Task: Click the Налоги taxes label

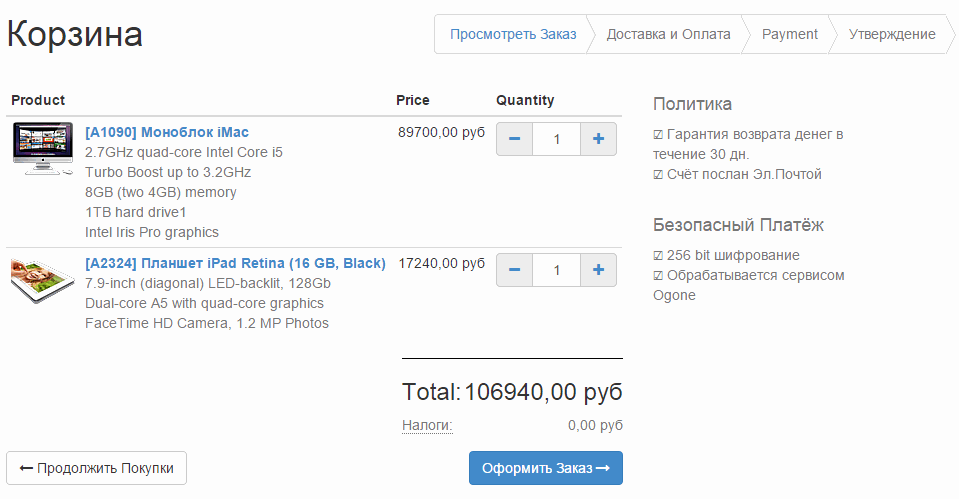Action: [x=427, y=425]
